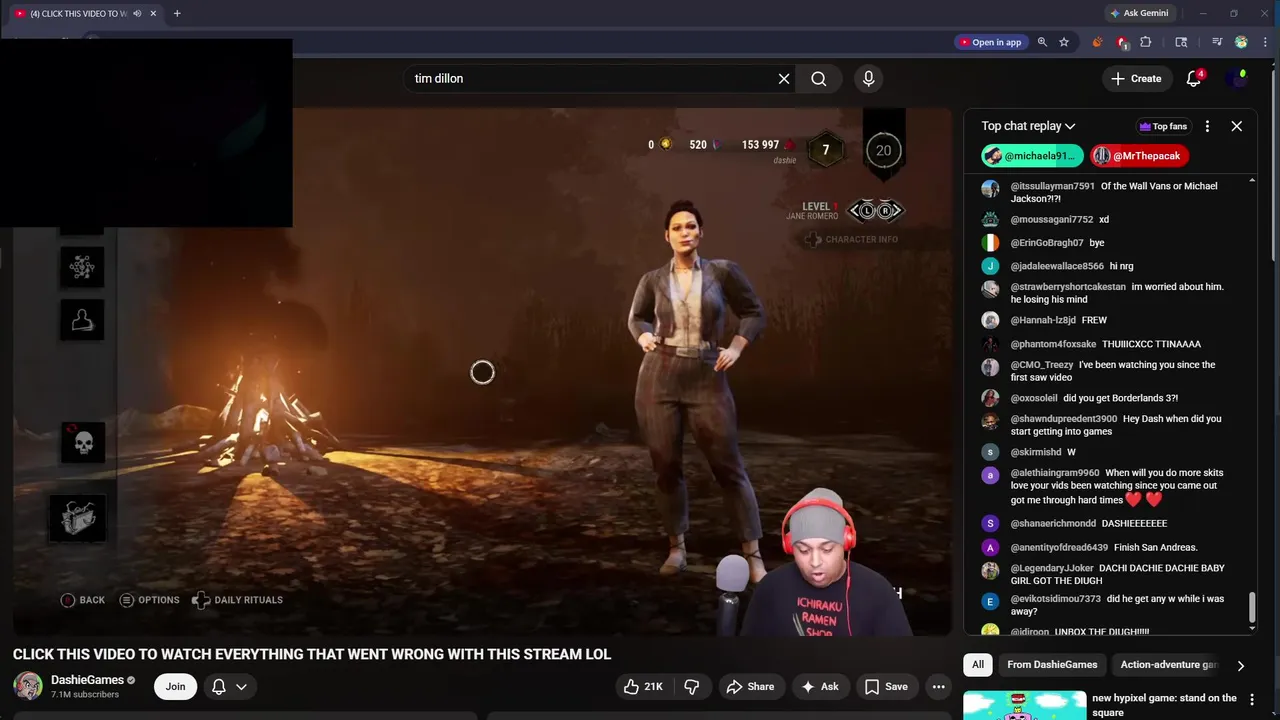
Task: Click chat username @Hannah-lz8jd
Action: [1043, 320]
